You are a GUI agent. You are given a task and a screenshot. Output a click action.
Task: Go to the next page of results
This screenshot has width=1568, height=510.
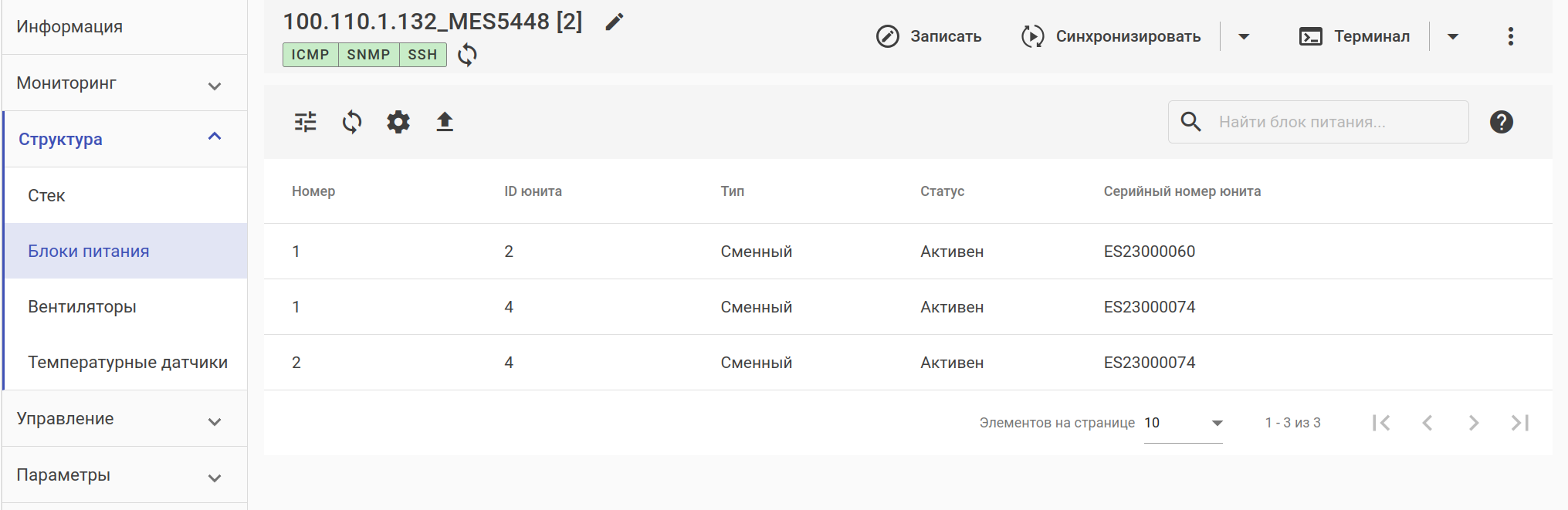(x=1473, y=423)
